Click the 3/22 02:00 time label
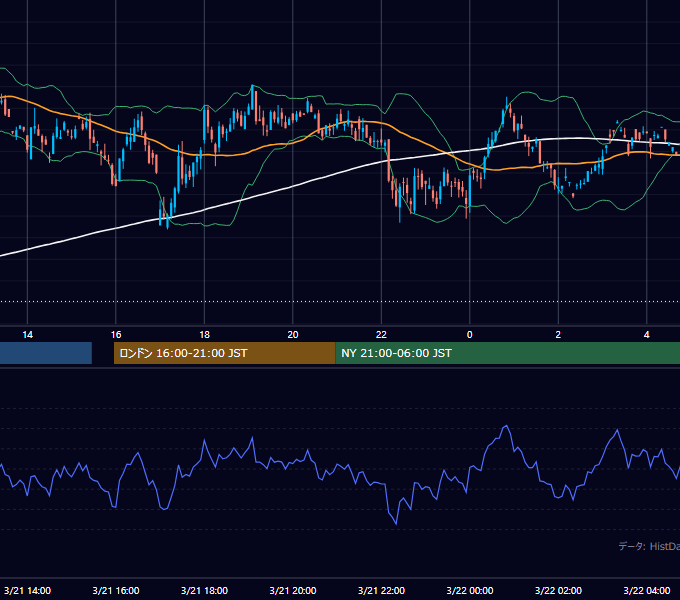The height and width of the screenshot is (600, 680). (x=558, y=590)
